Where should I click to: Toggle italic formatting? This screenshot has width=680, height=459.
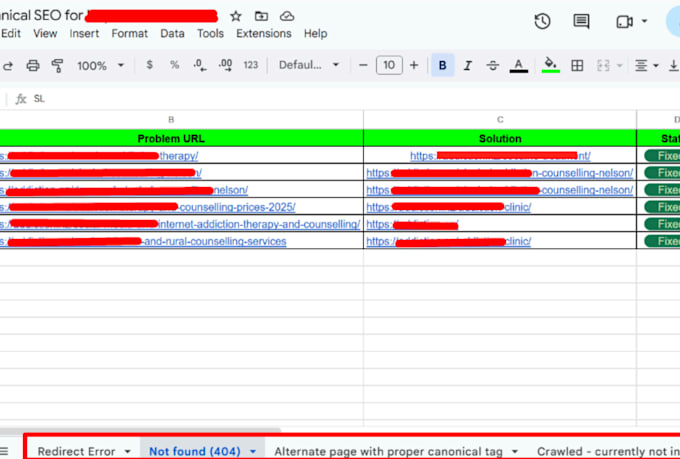click(468, 66)
